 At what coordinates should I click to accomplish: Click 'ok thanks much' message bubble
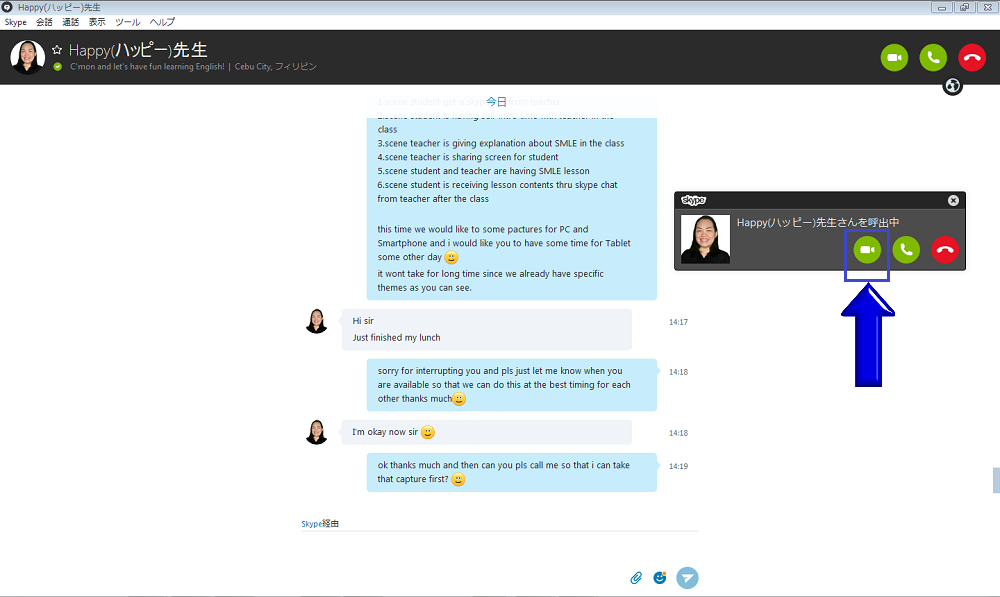pos(511,472)
